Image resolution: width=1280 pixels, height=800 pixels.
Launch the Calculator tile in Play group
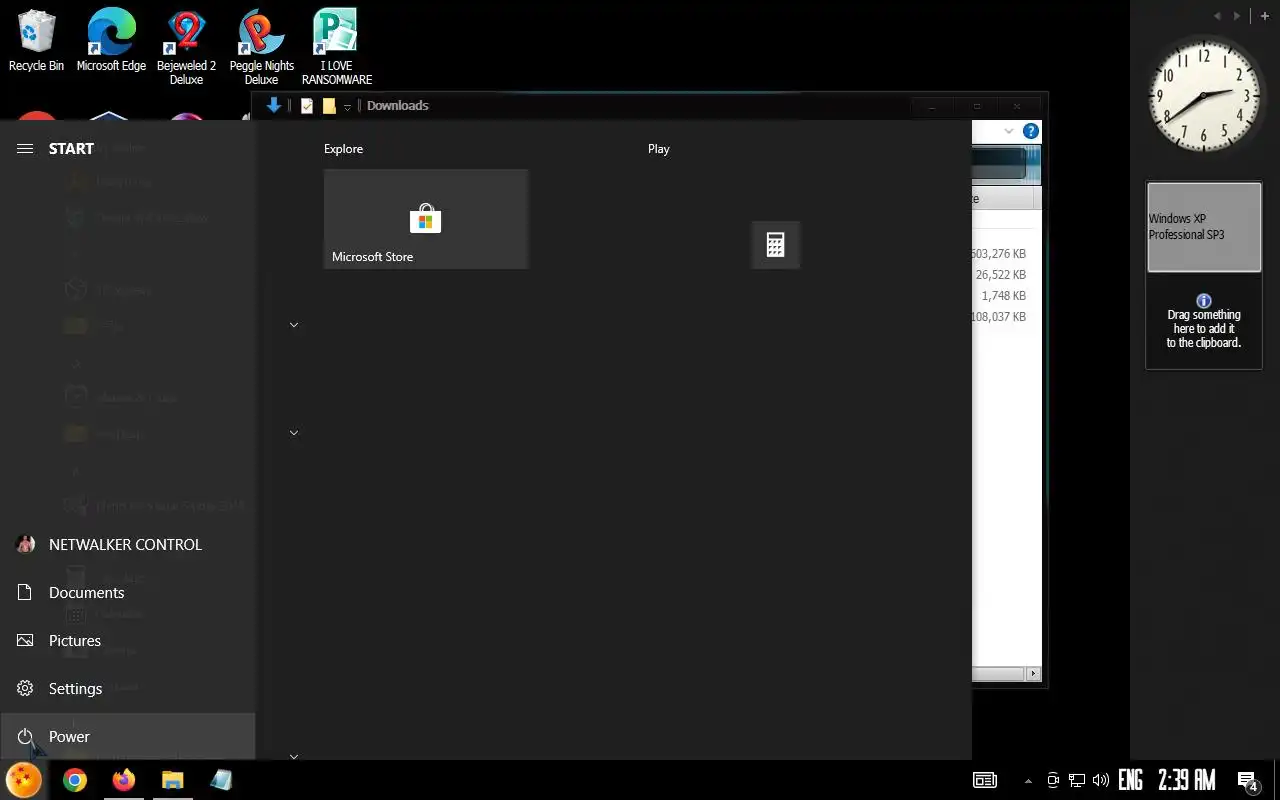[775, 245]
